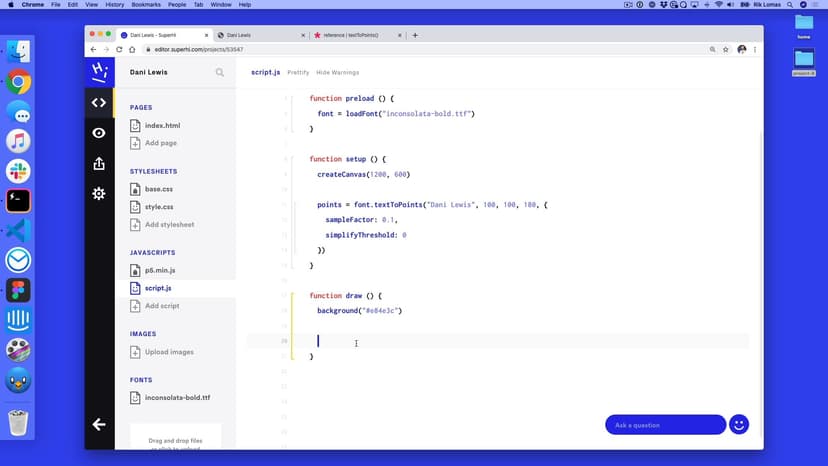This screenshot has width=828, height=466.
Task: Click Add stylesheet link
Action: [x=169, y=224]
